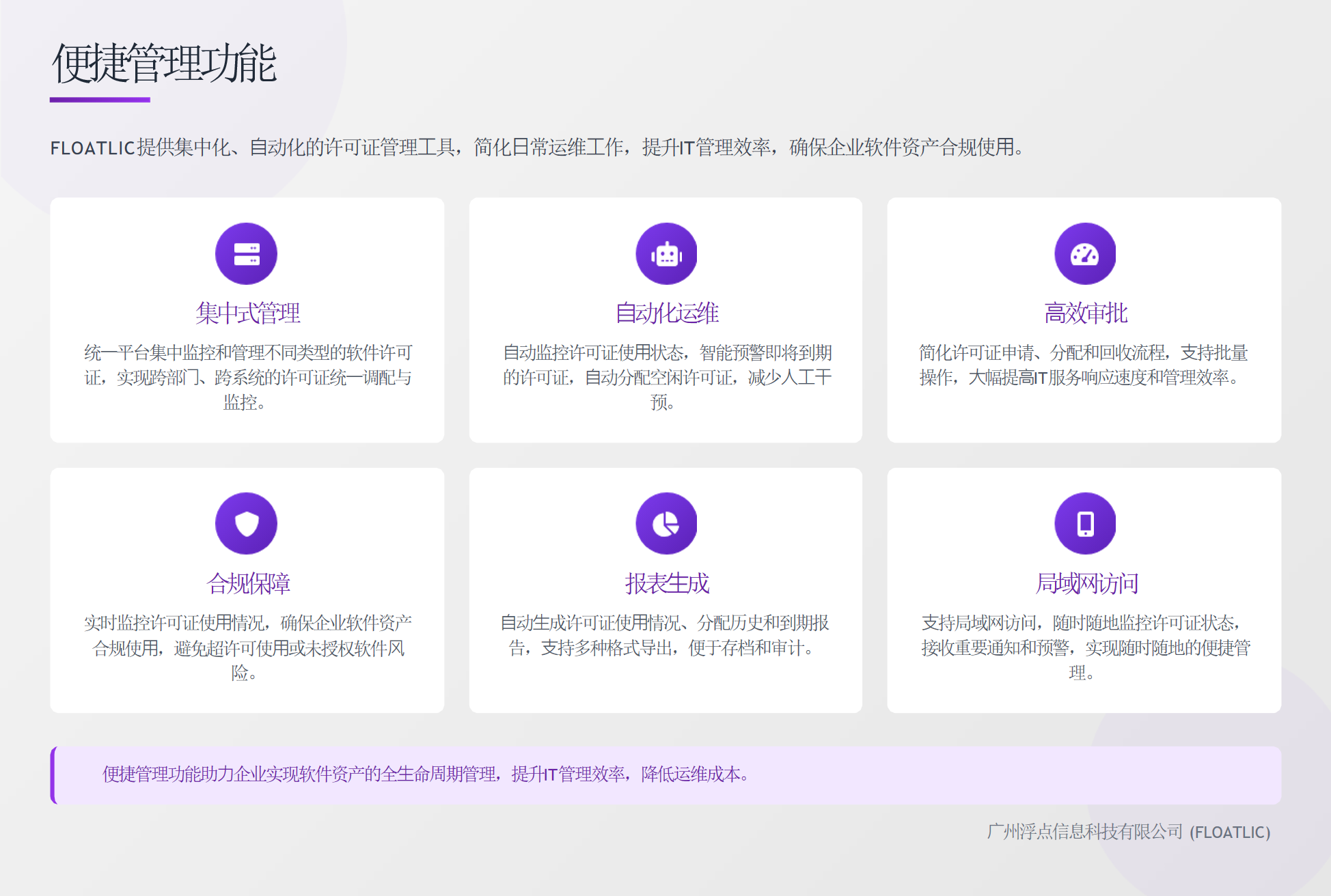Click the 便捷管理功能 page title
The height and width of the screenshot is (896, 1331).
164,63
